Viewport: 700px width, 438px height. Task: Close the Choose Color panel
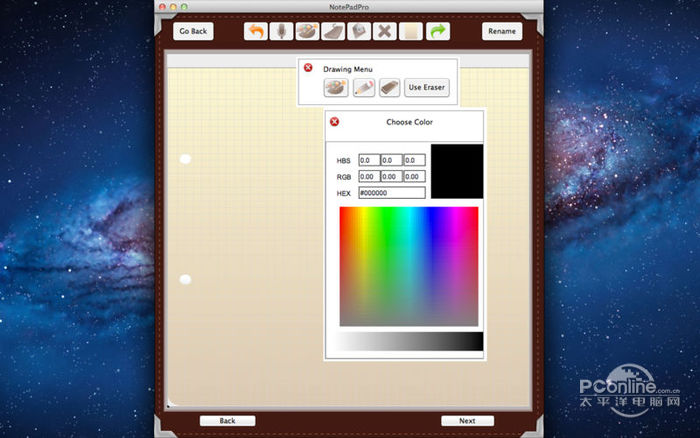click(x=334, y=121)
